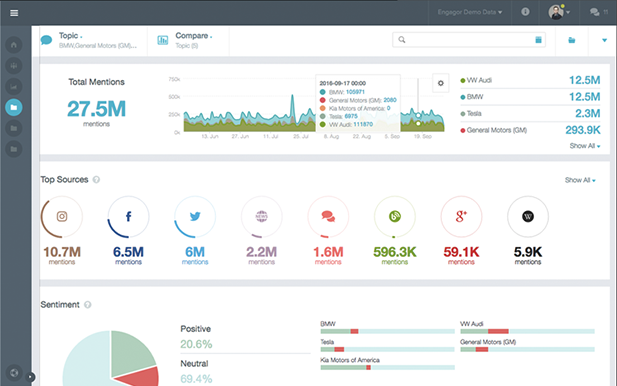Viewport: 617px width, 386px height.
Task: Expand Show All in Top Sources
Action: click(x=580, y=180)
